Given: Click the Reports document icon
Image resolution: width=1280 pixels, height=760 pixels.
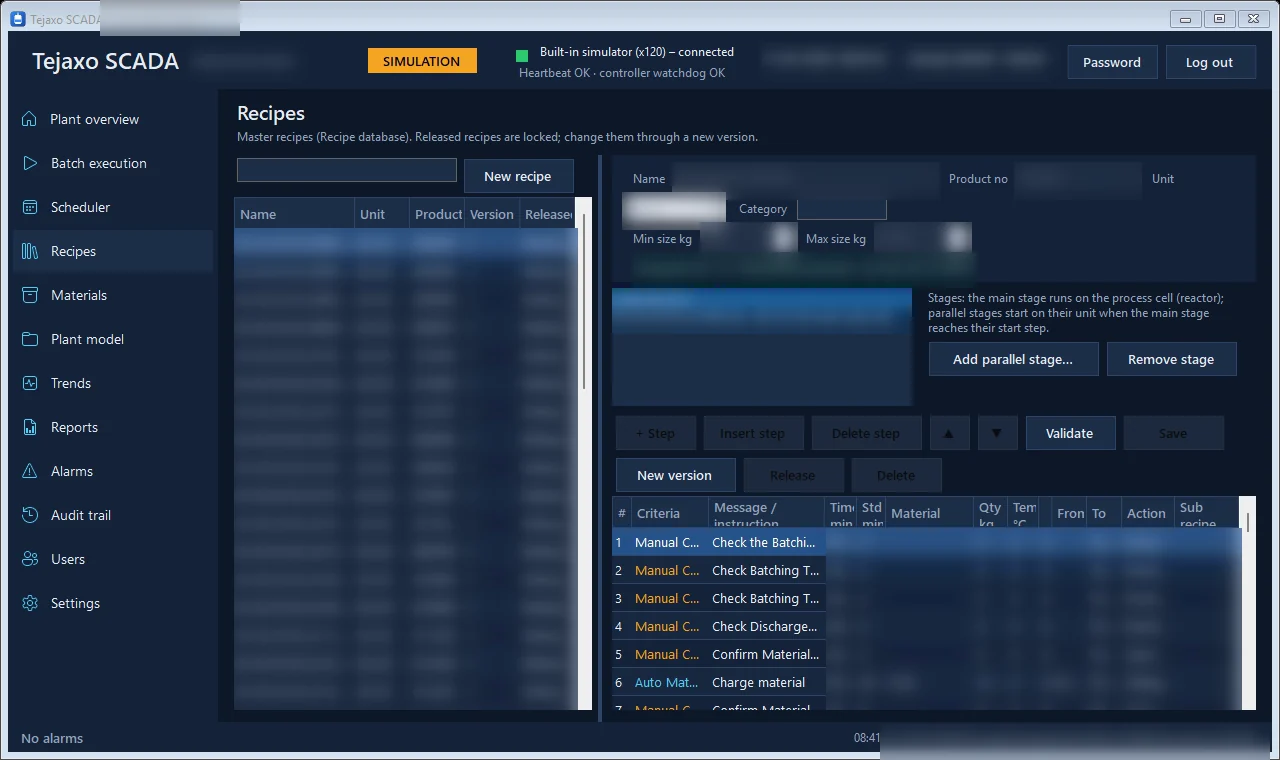Looking at the screenshot, I should [x=30, y=427].
